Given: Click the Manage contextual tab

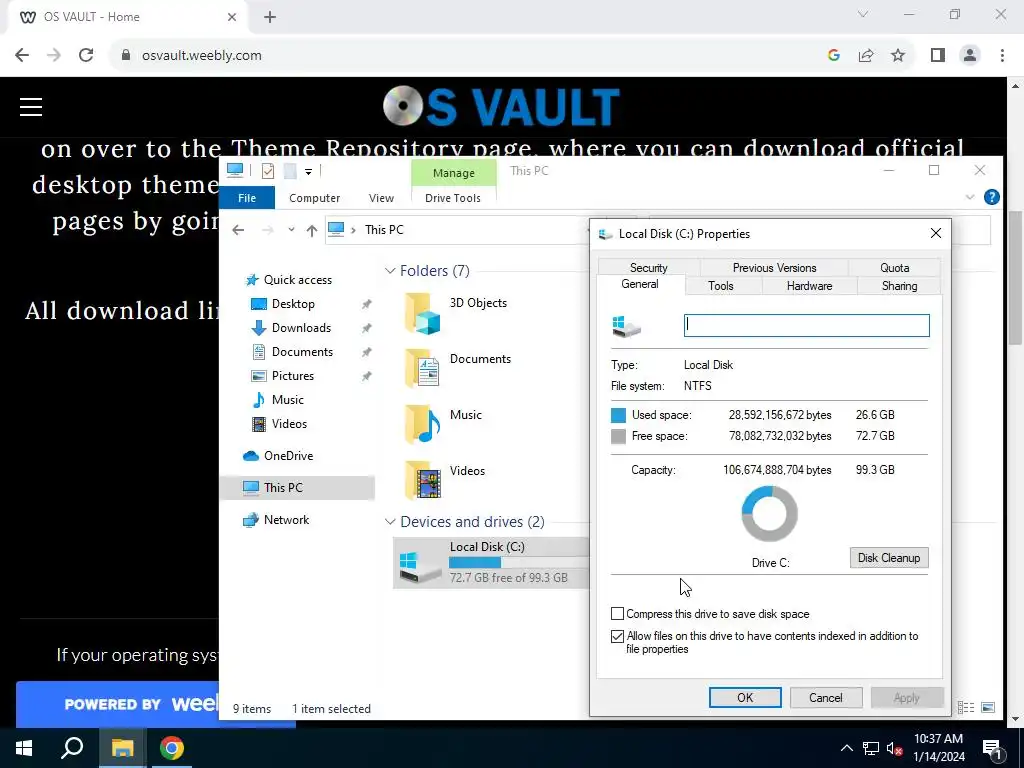Looking at the screenshot, I should [x=454, y=173].
